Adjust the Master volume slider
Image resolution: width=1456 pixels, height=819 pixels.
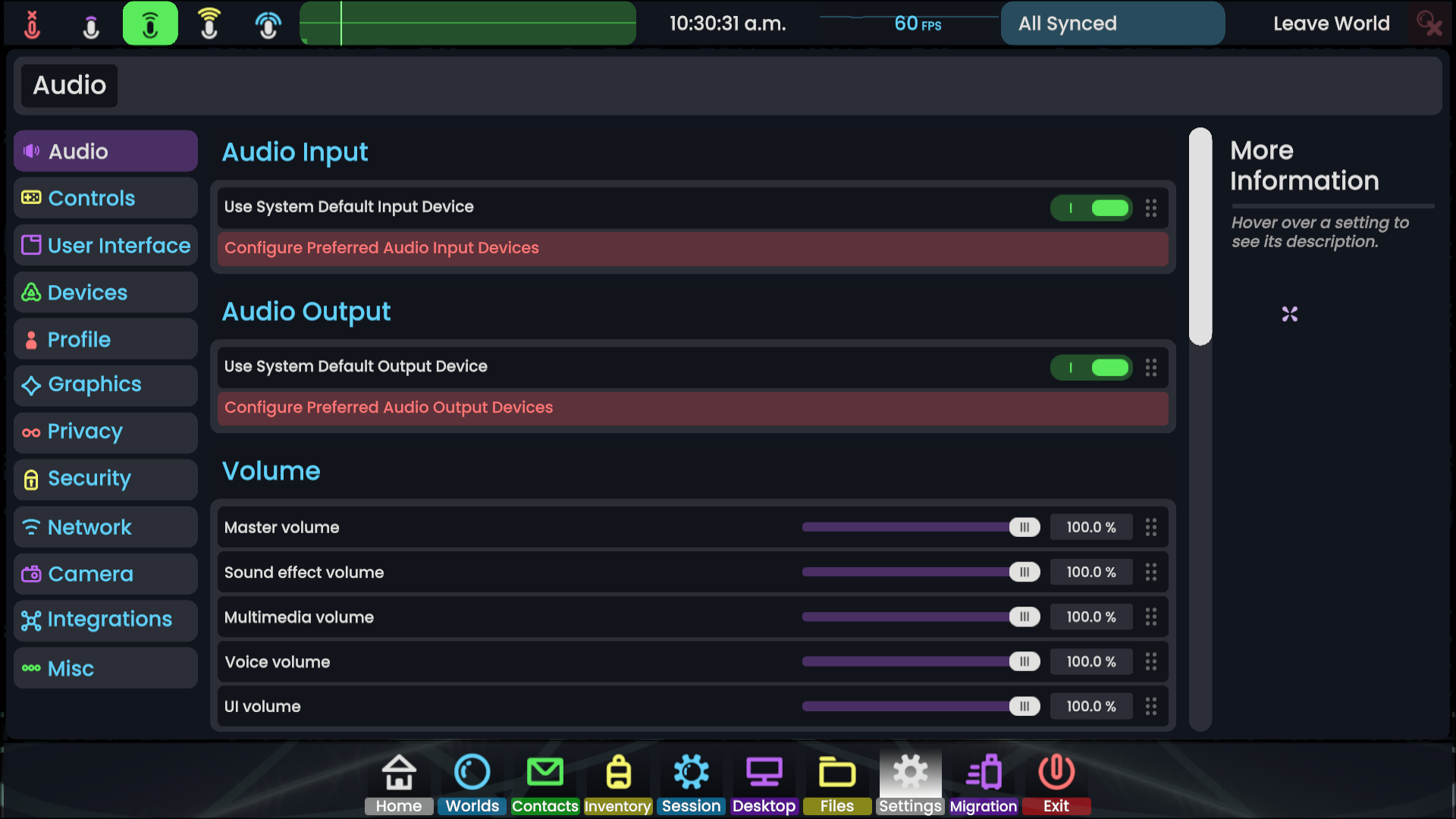[1025, 527]
